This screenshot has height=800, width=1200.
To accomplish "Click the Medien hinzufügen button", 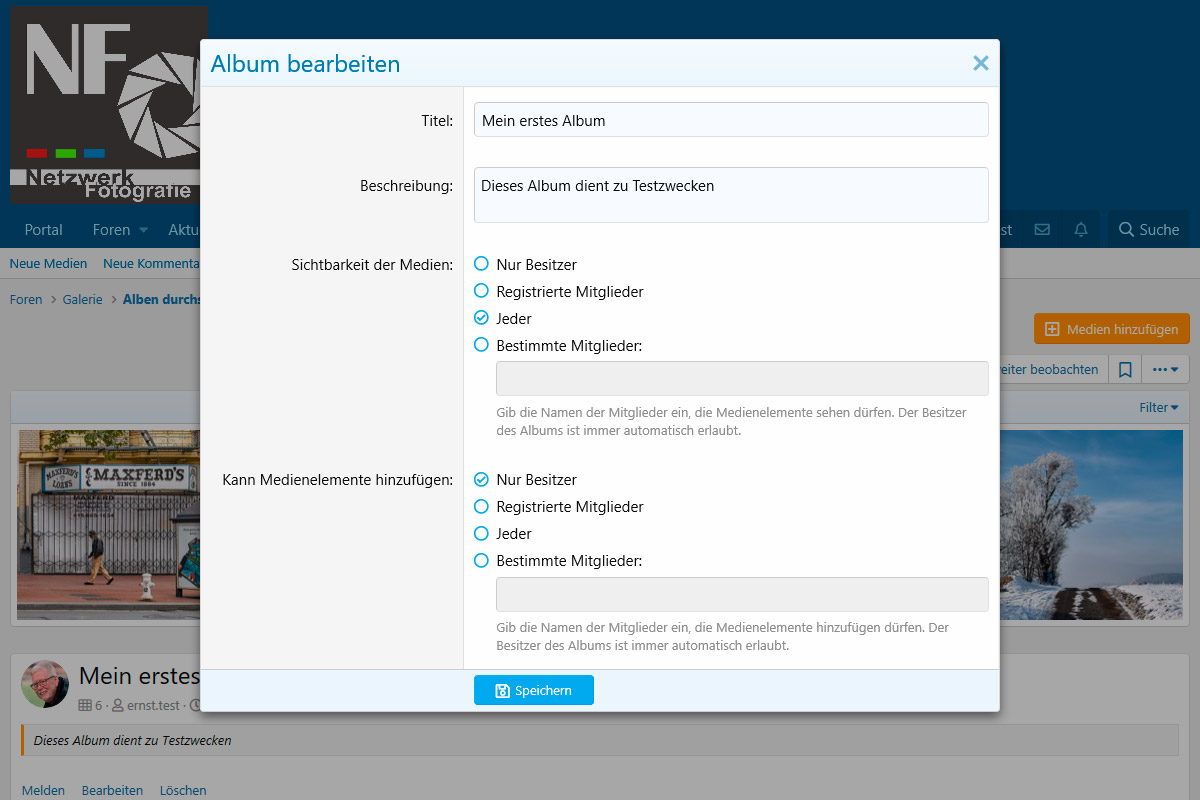I will click(1112, 329).
